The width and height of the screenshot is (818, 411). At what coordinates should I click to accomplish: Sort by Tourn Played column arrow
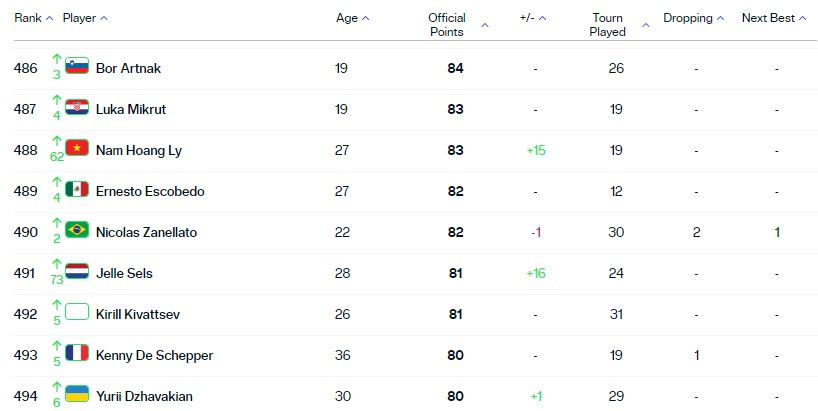tap(645, 25)
